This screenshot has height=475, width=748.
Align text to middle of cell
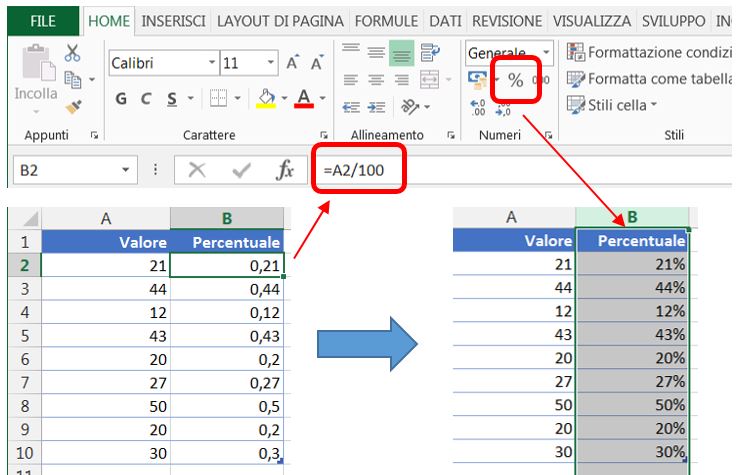376,52
